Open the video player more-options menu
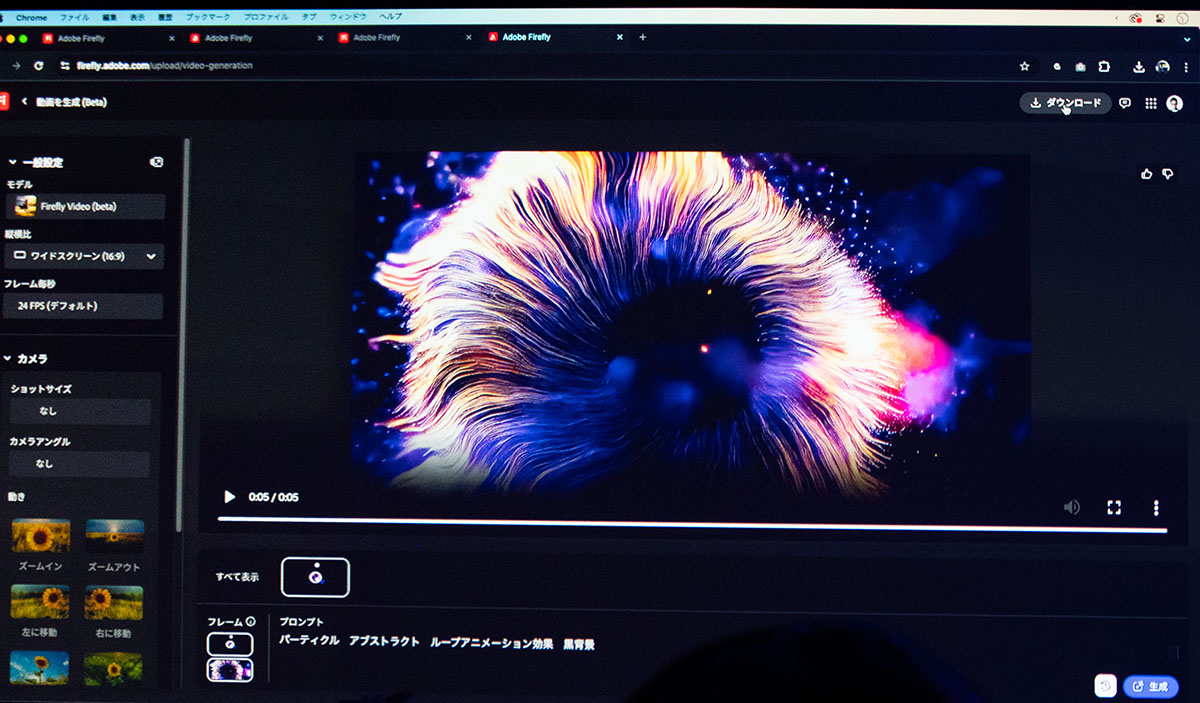This screenshot has width=1200, height=703. 1156,508
